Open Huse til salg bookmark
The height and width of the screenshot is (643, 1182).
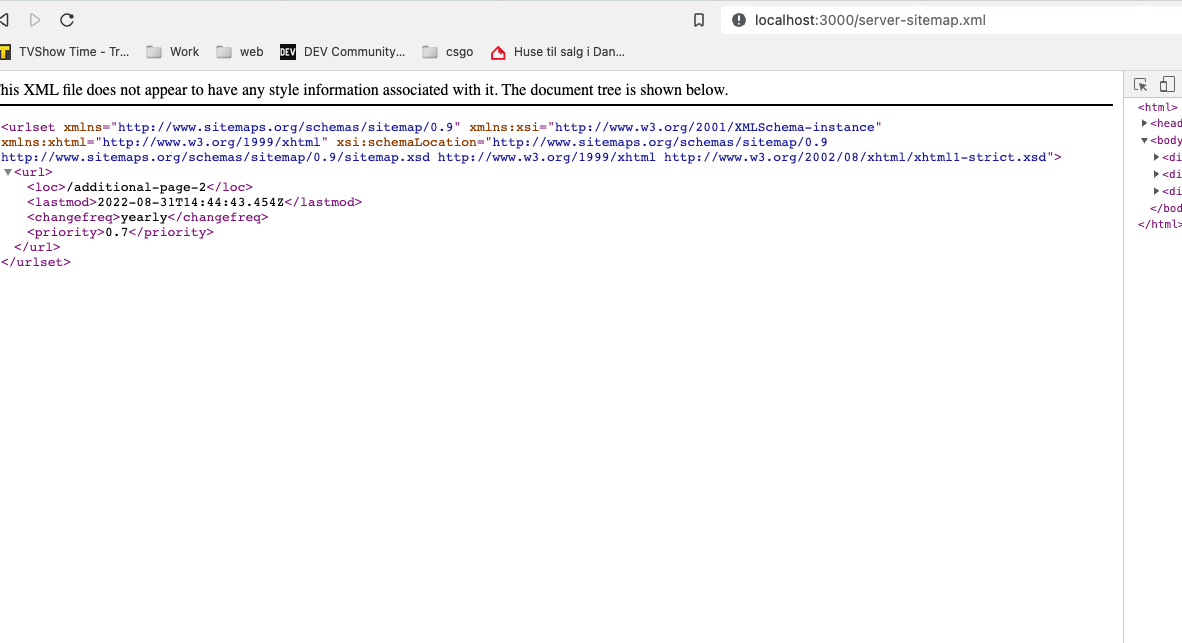558,52
